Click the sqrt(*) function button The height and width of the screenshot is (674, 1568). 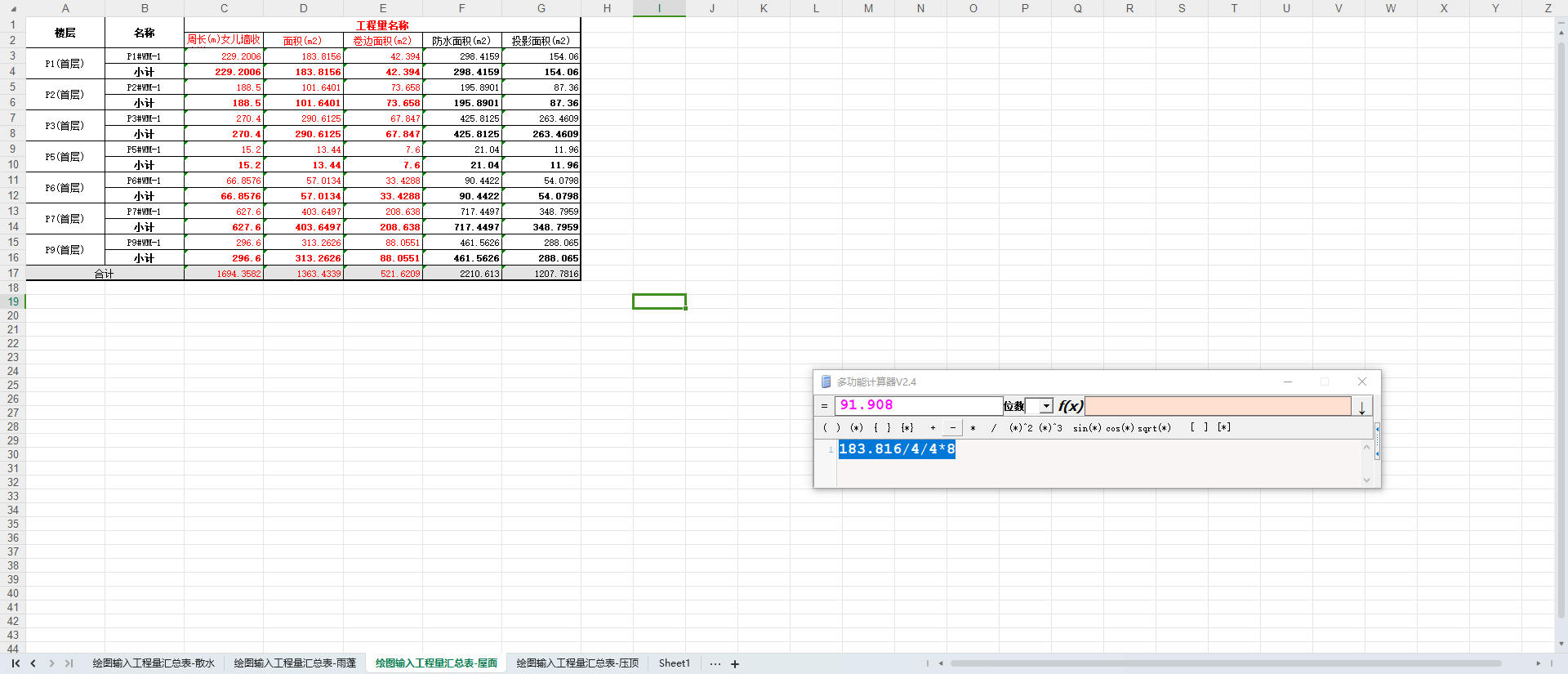click(1155, 428)
